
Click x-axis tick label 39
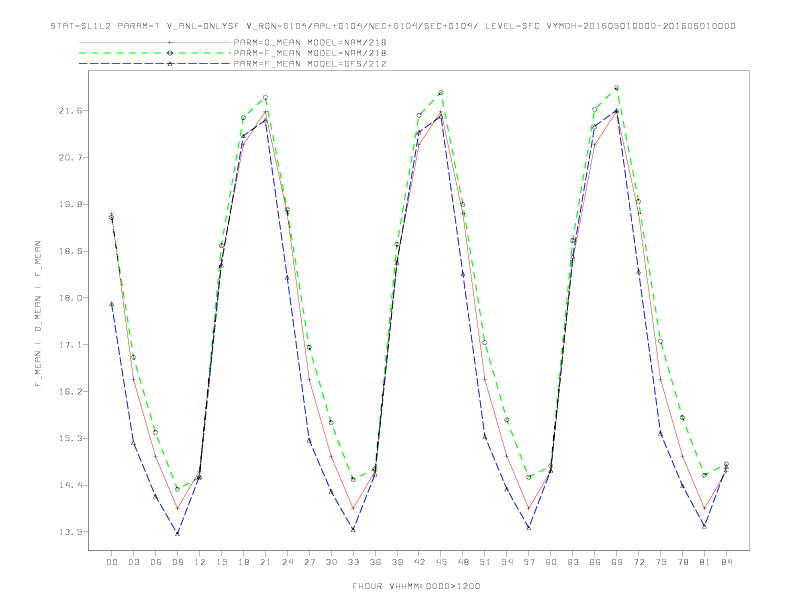(397, 562)
